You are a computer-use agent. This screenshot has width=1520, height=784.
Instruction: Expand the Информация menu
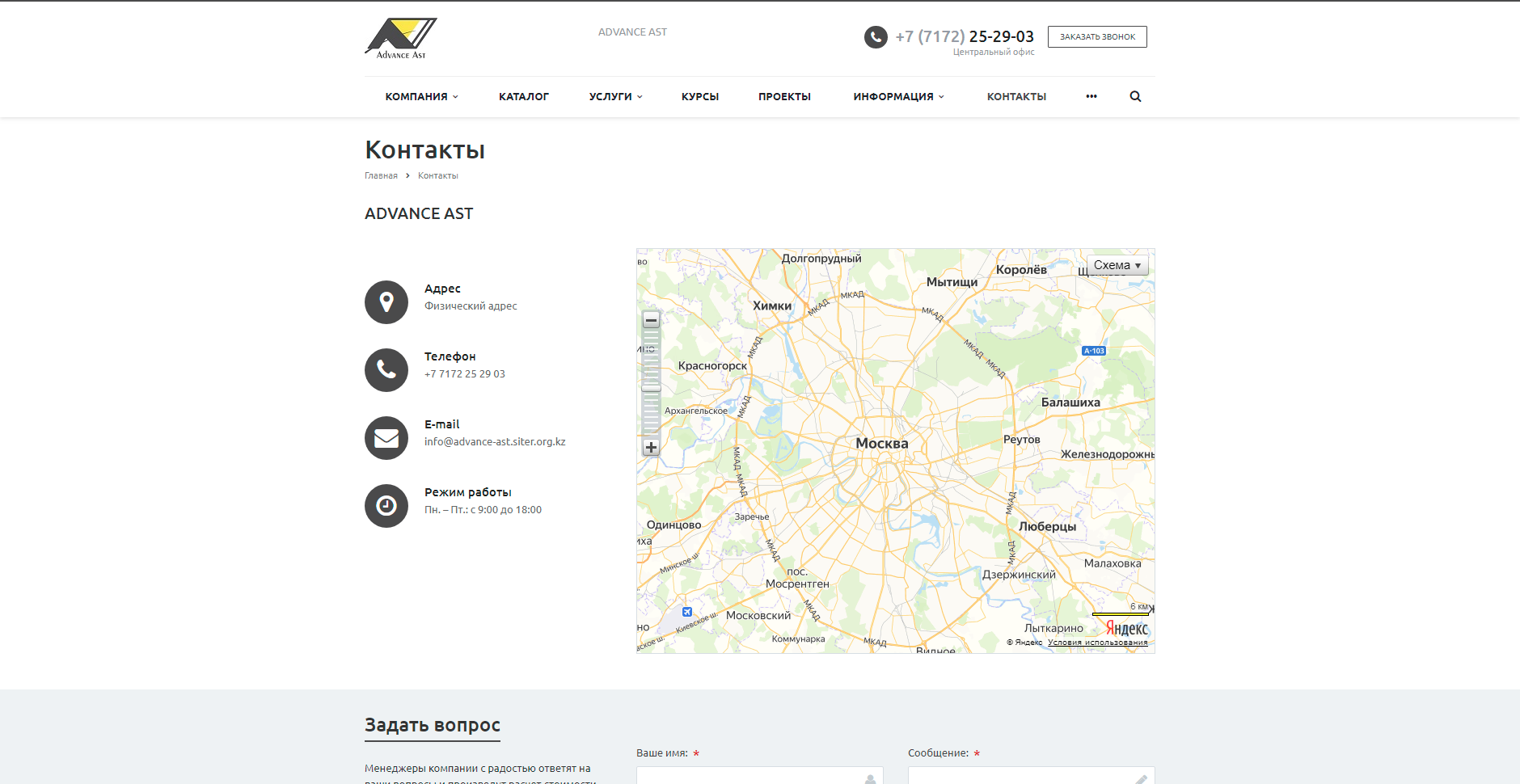tap(898, 96)
